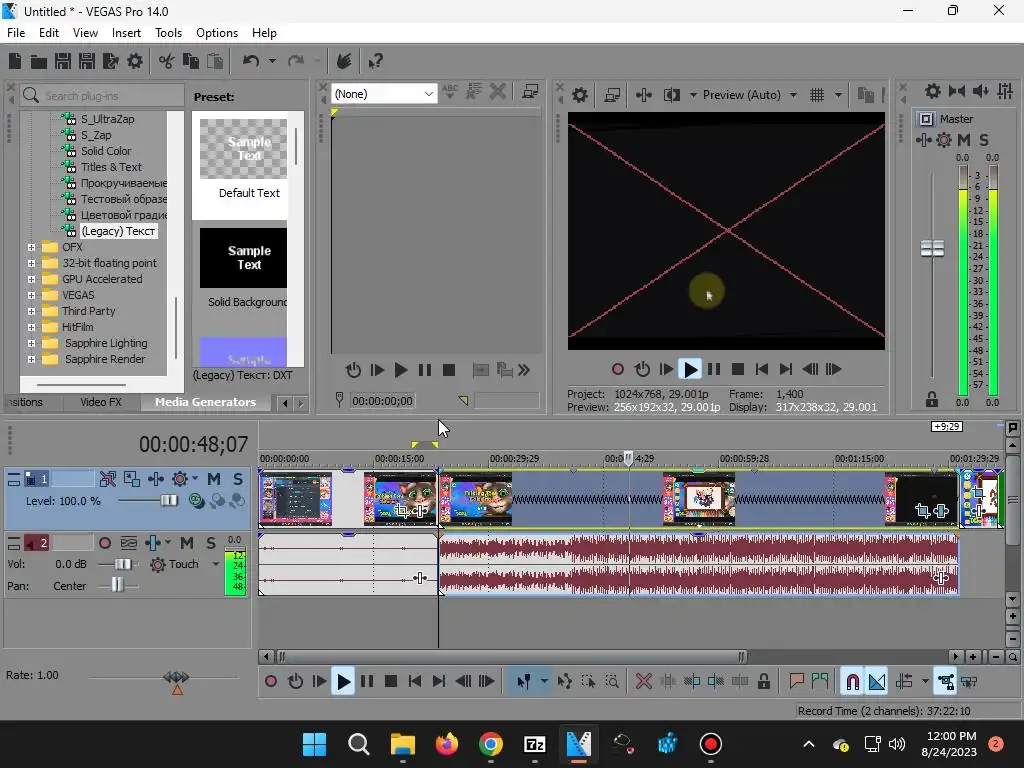Expand the 32-bit floating point folder

[x=31, y=263]
